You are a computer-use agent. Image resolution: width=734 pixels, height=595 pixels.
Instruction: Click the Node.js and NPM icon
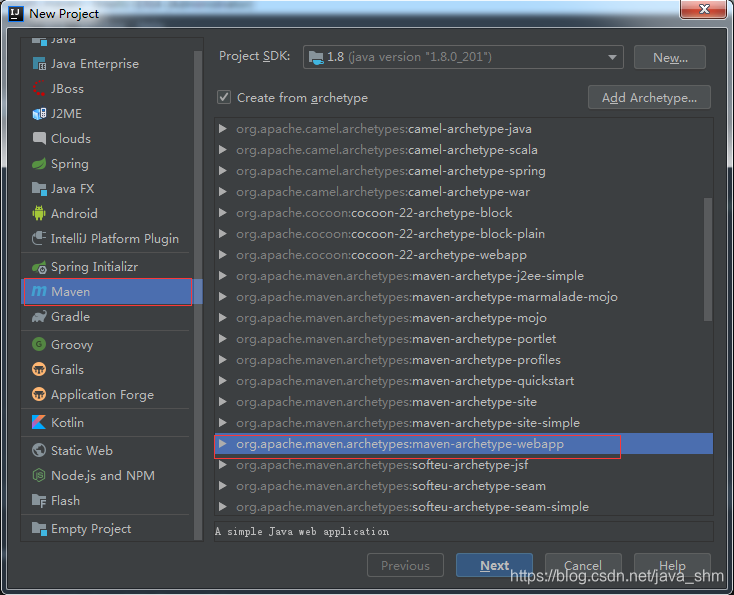pyautogui.click(x=39, y=476)
